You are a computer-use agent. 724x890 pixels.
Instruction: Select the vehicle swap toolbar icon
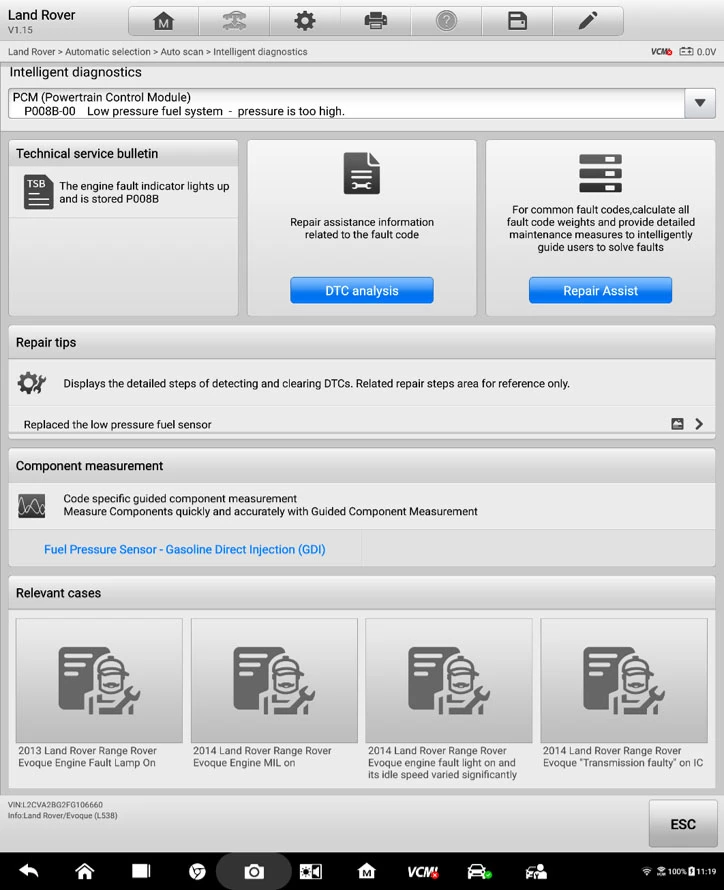[x=234, y=22]
